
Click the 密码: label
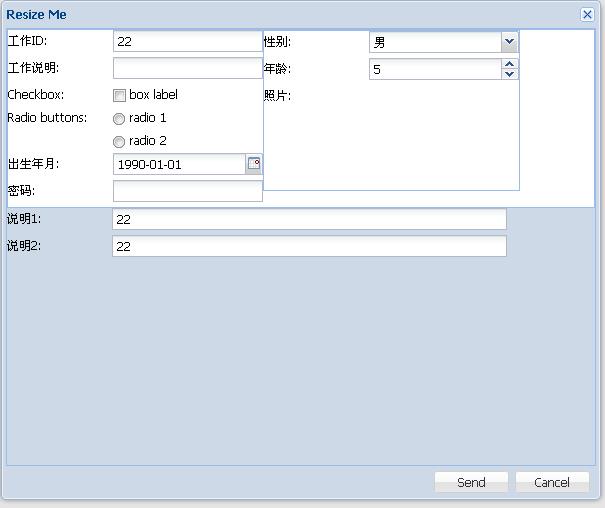tap(21, 191)
